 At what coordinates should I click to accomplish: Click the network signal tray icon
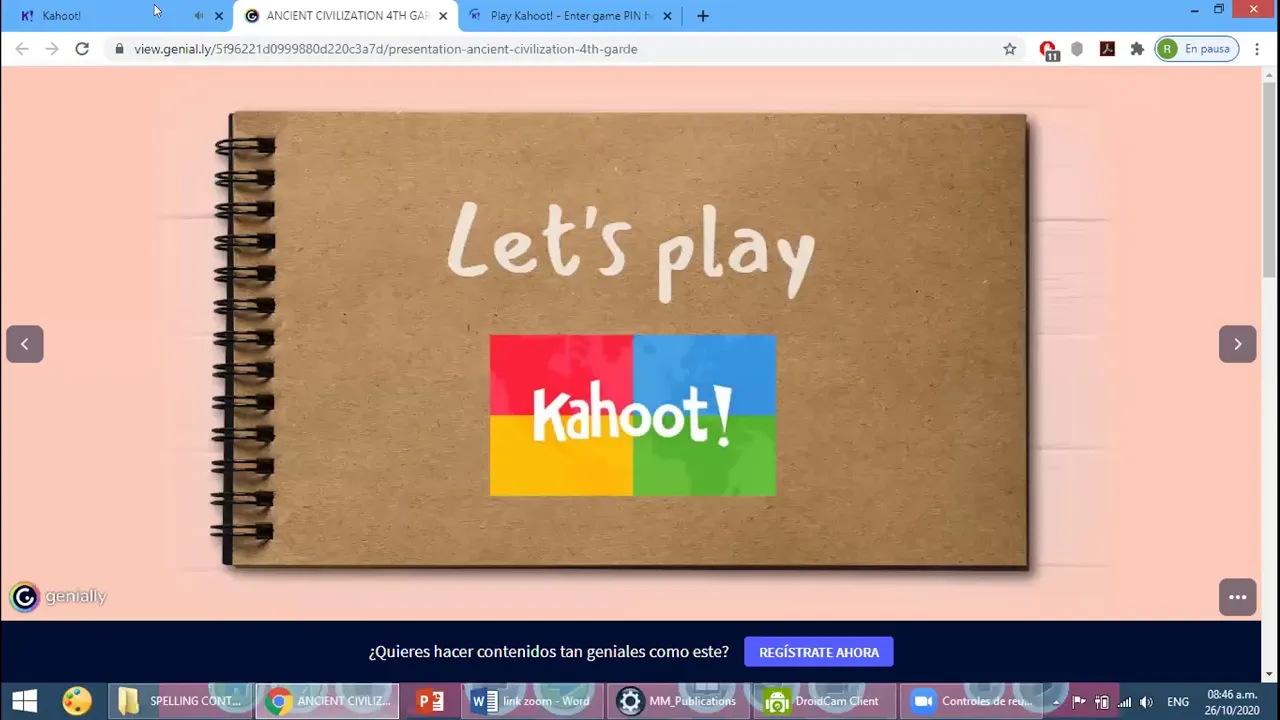(x=1124, y=702)
